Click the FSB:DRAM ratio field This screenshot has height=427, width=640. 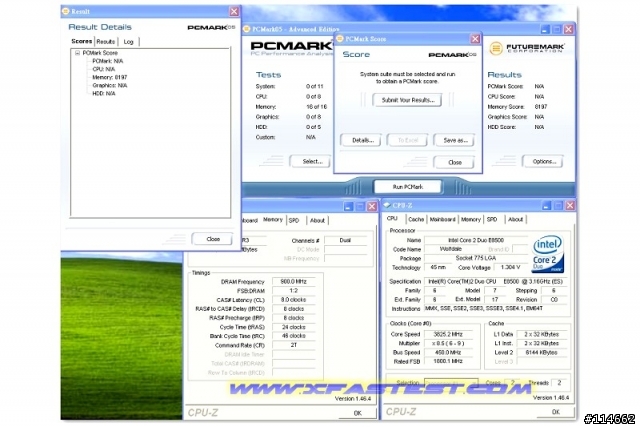pyautogui.click(x=293, y=291)
